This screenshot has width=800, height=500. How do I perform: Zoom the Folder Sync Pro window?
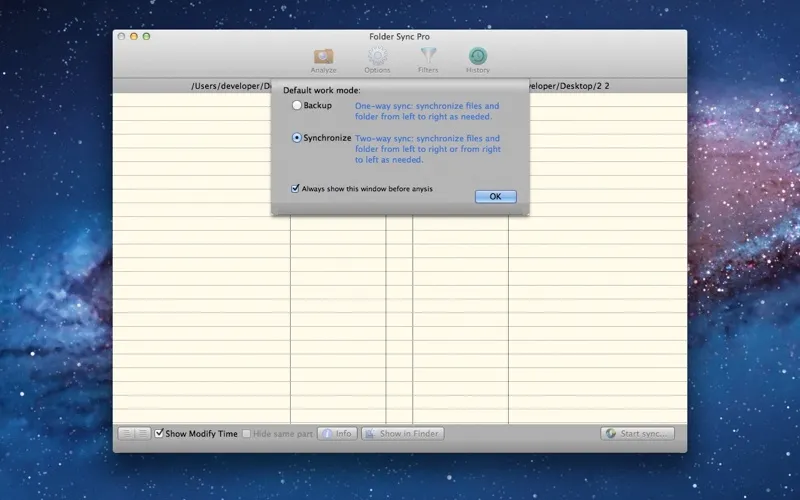point(146,36)
